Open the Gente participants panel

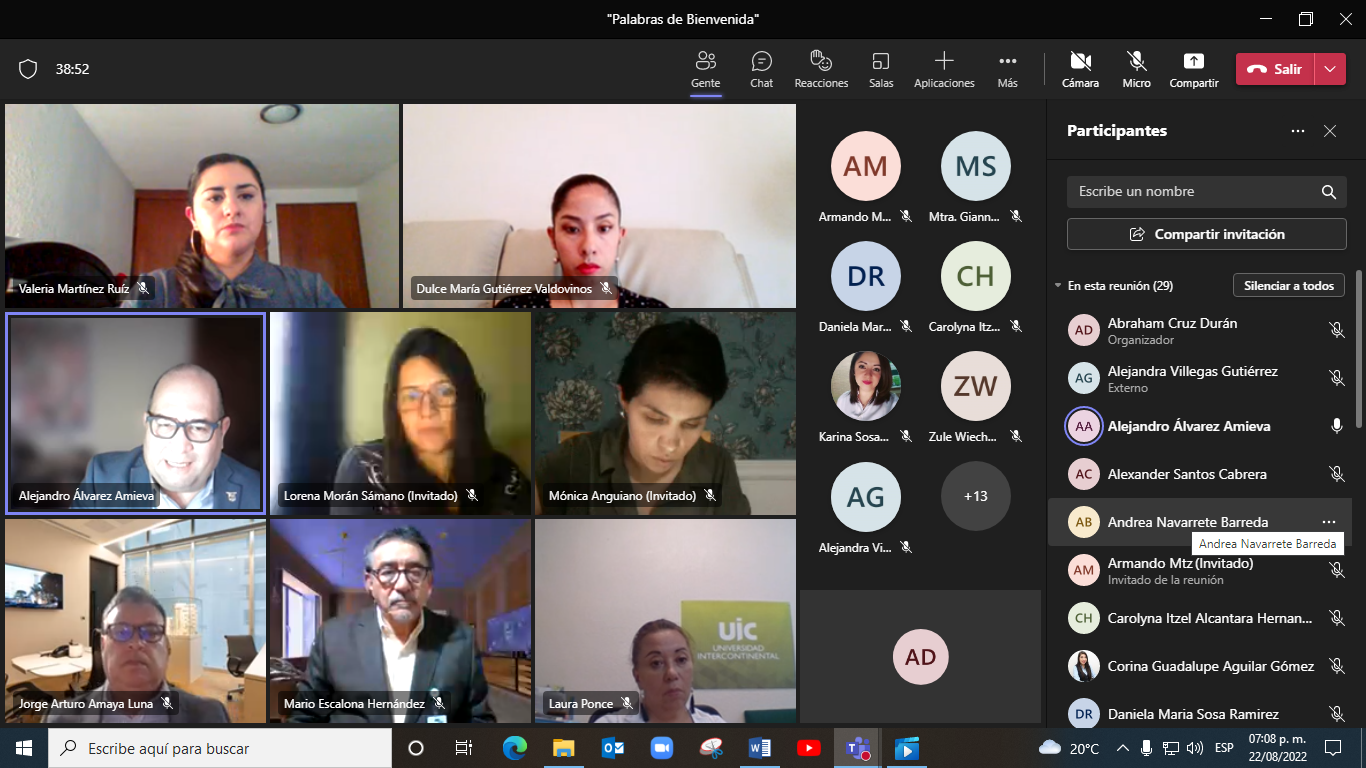click(x=705, y=69)
